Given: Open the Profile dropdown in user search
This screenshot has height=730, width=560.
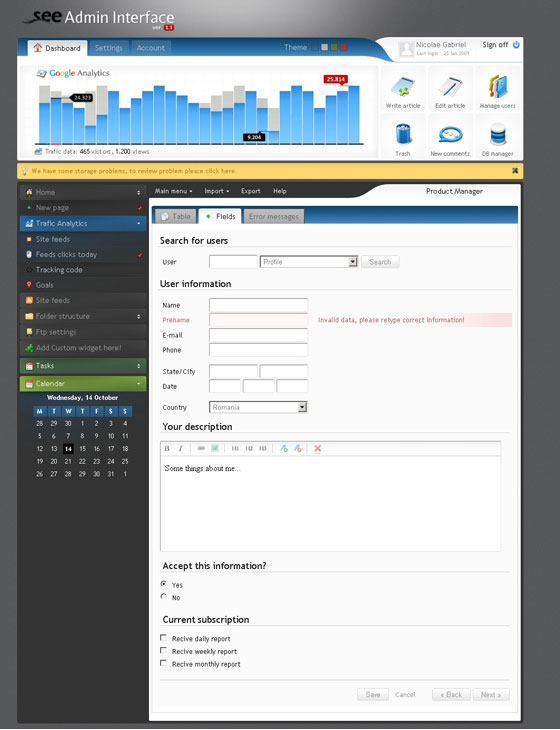Looking at the screenshot, I should [309, 262].
